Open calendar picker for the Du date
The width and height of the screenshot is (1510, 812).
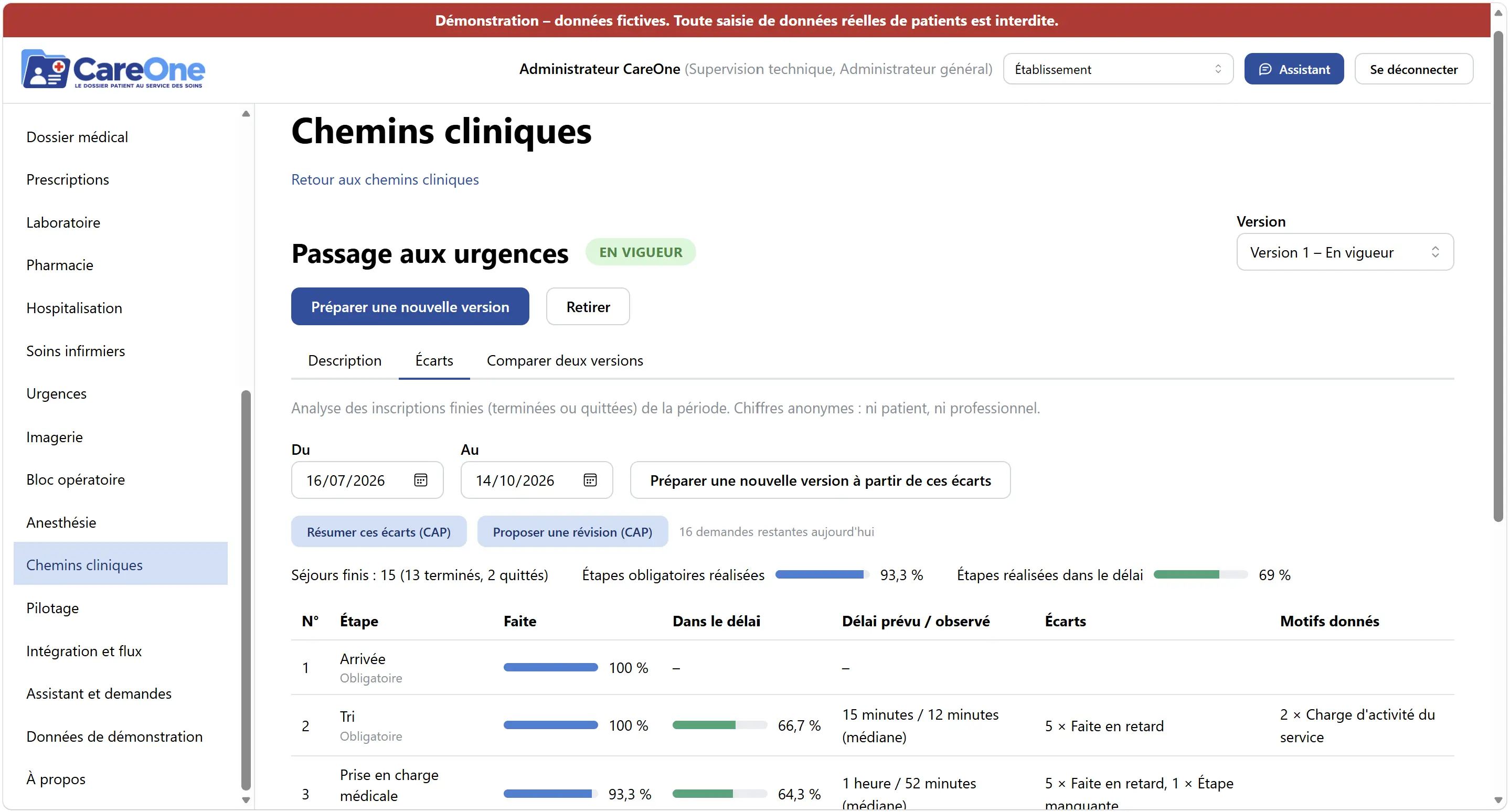pos(420,480)
